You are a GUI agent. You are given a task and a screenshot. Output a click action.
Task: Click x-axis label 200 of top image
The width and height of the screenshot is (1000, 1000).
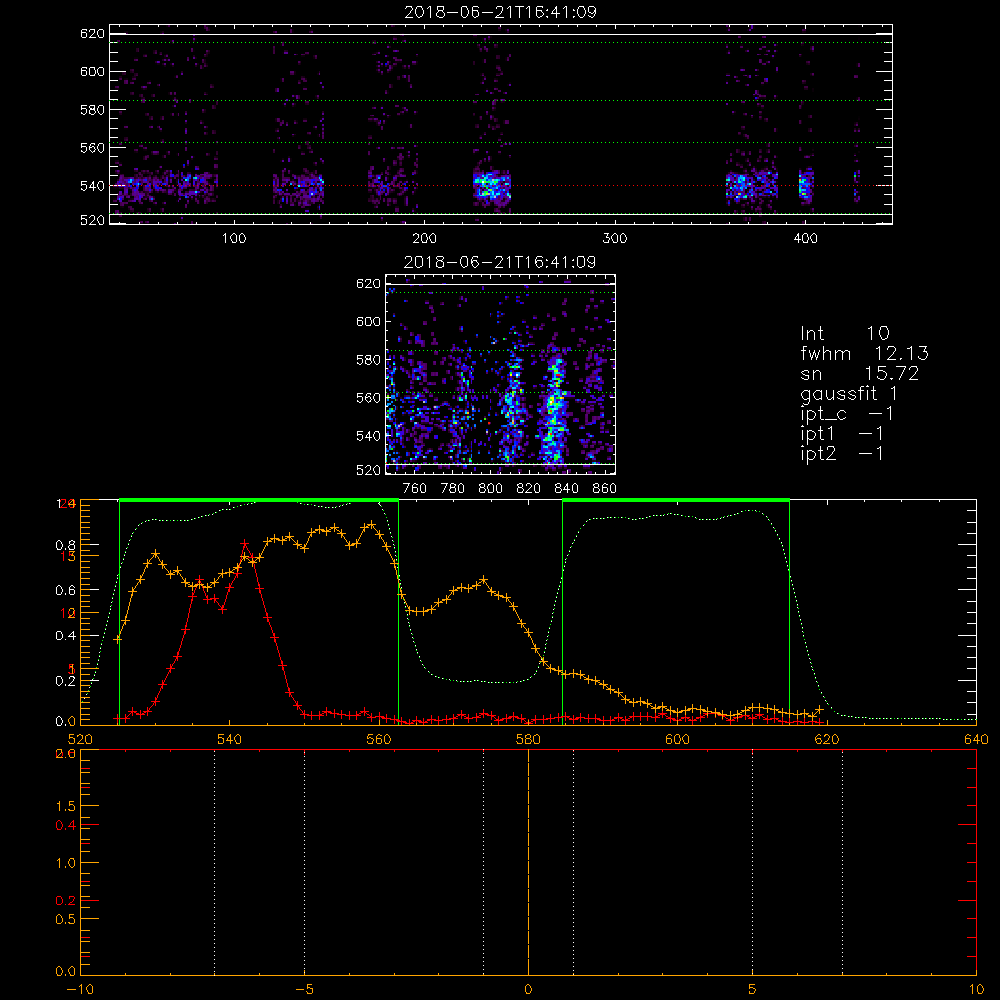point(424,239)
